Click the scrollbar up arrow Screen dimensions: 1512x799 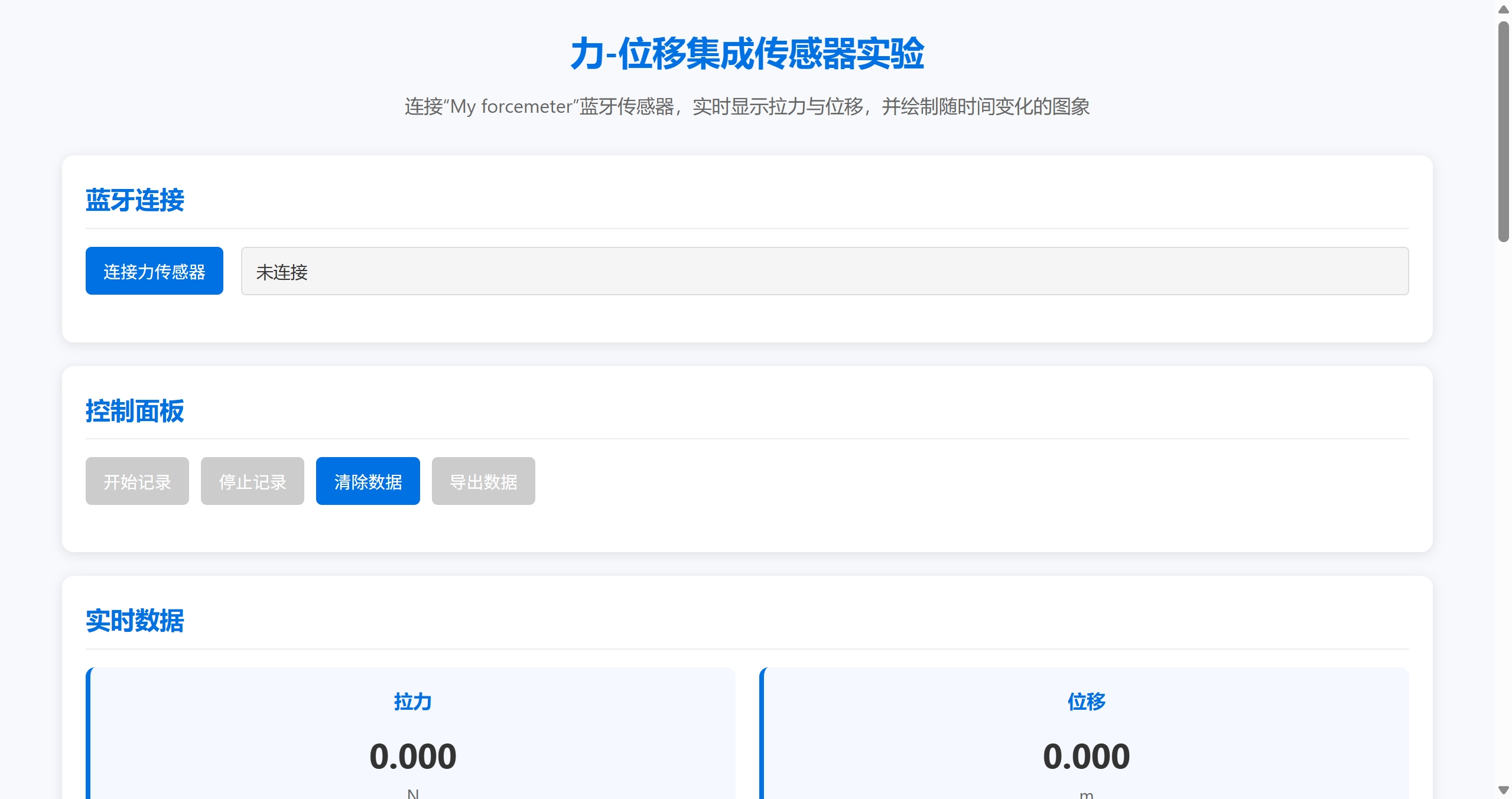pos(1503,9)
